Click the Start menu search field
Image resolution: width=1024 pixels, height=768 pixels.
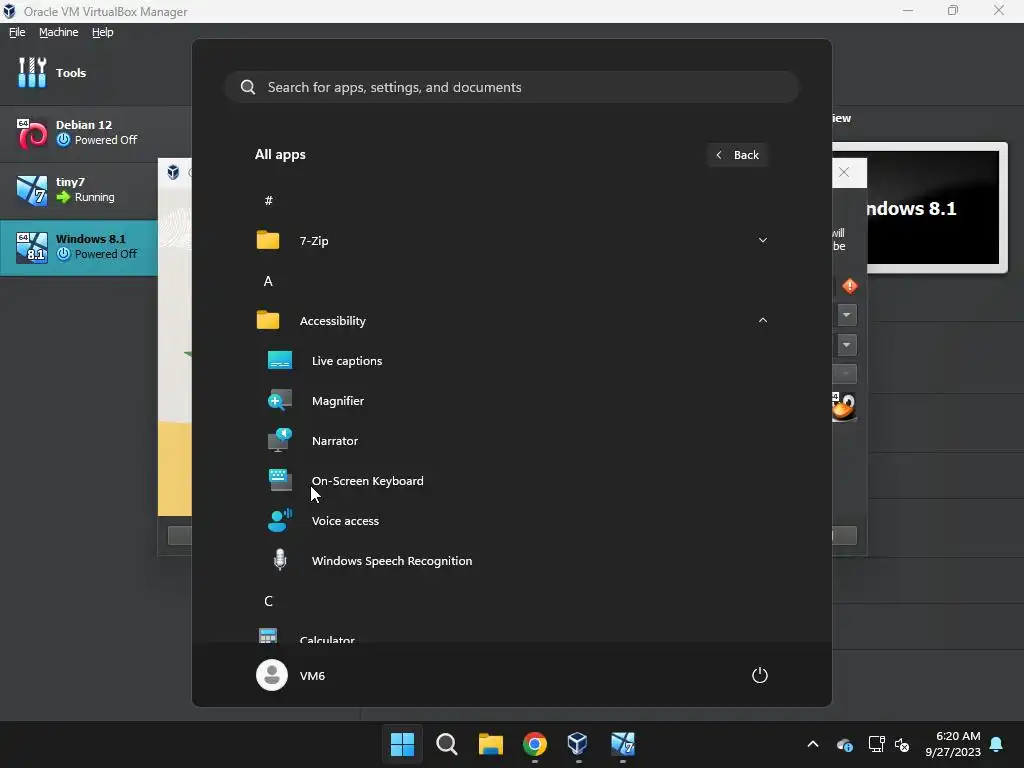(512, 87)
